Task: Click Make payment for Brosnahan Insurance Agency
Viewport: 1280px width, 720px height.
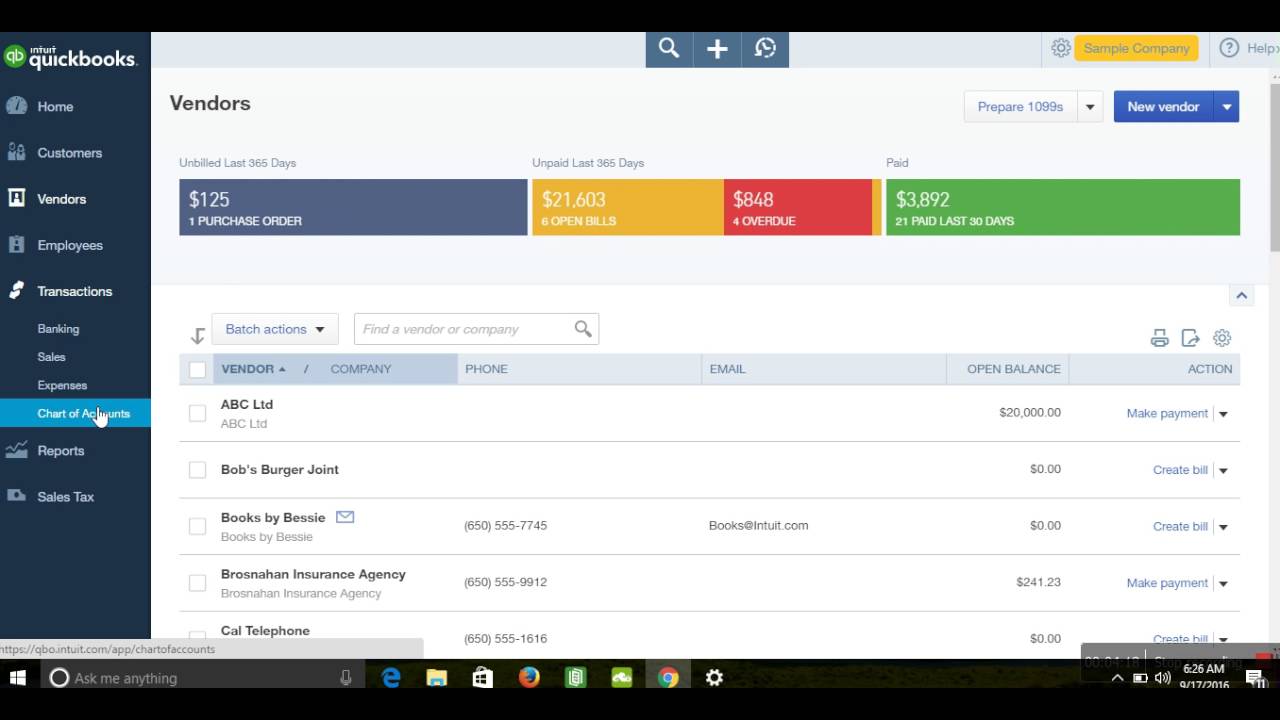Action: coord(1167,583)
